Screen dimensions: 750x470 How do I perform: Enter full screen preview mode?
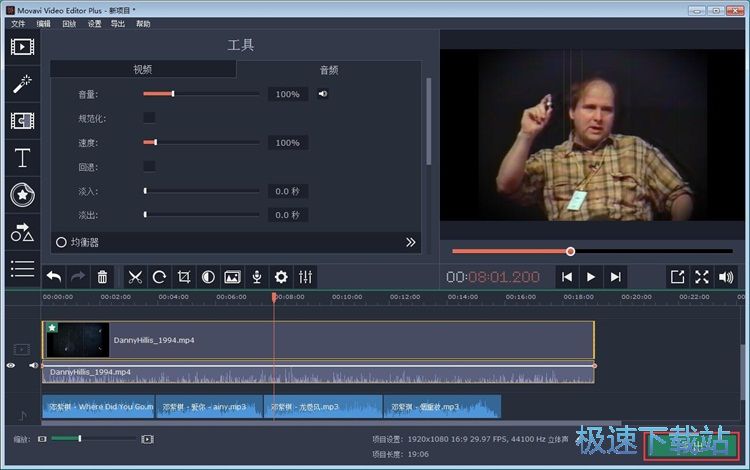pos(702,277)
